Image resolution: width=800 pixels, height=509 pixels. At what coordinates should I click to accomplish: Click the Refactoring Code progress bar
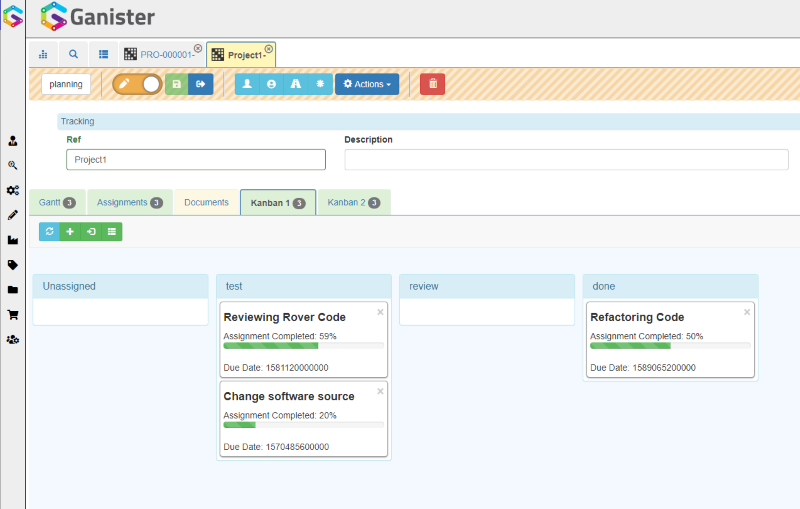coord(670,346)
